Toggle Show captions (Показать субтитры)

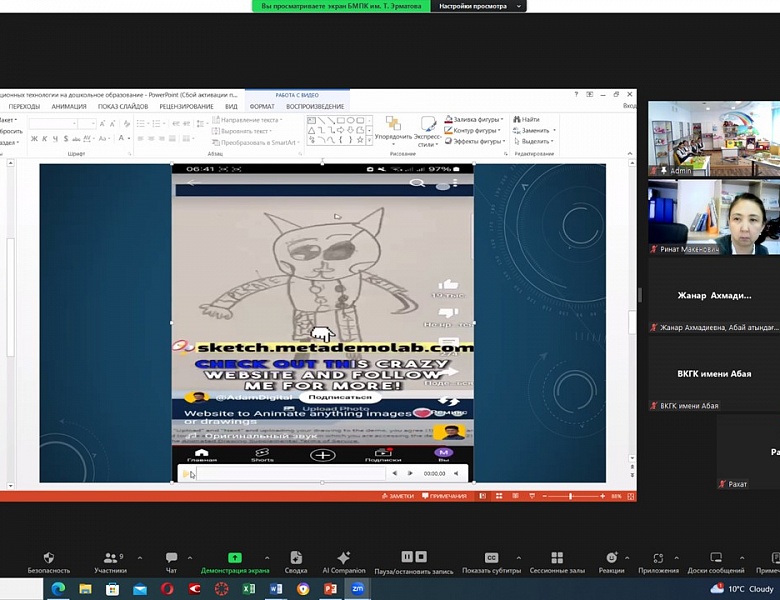tap(491, 558)
